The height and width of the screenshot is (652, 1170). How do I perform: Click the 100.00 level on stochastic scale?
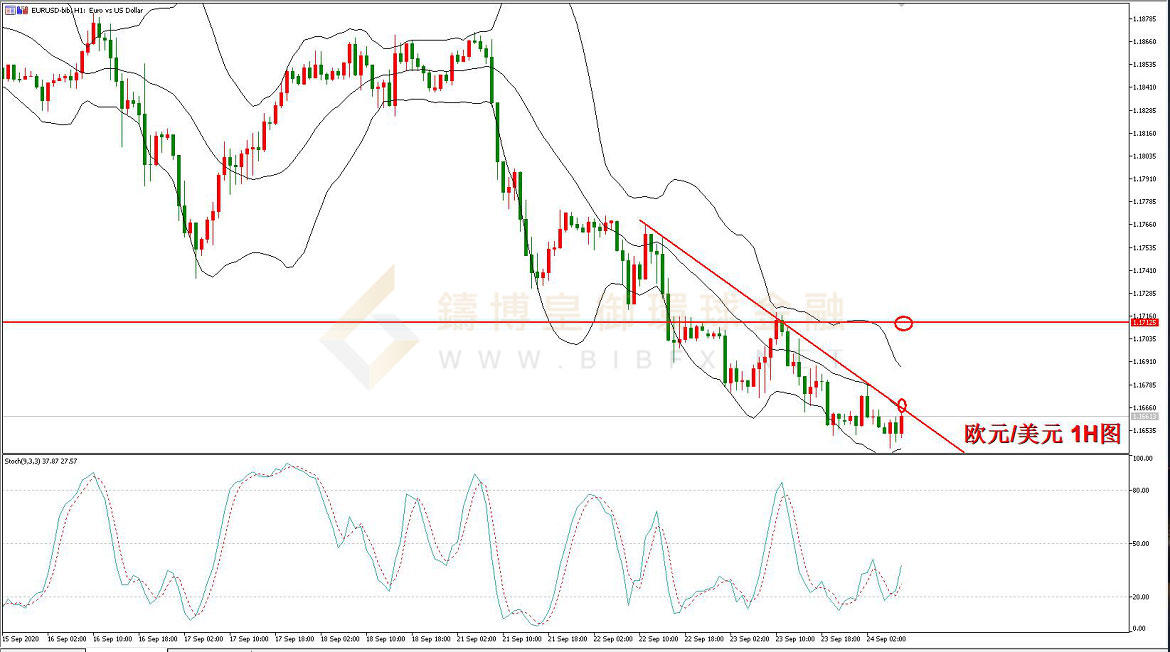(1140, 458)
